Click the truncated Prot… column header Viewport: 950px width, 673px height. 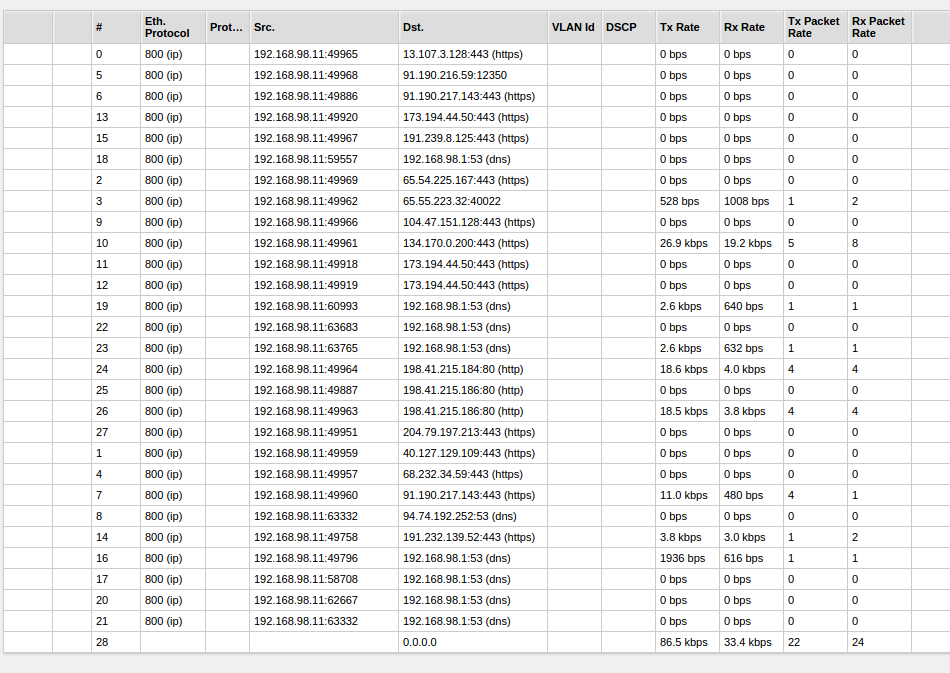pos(227,27)
